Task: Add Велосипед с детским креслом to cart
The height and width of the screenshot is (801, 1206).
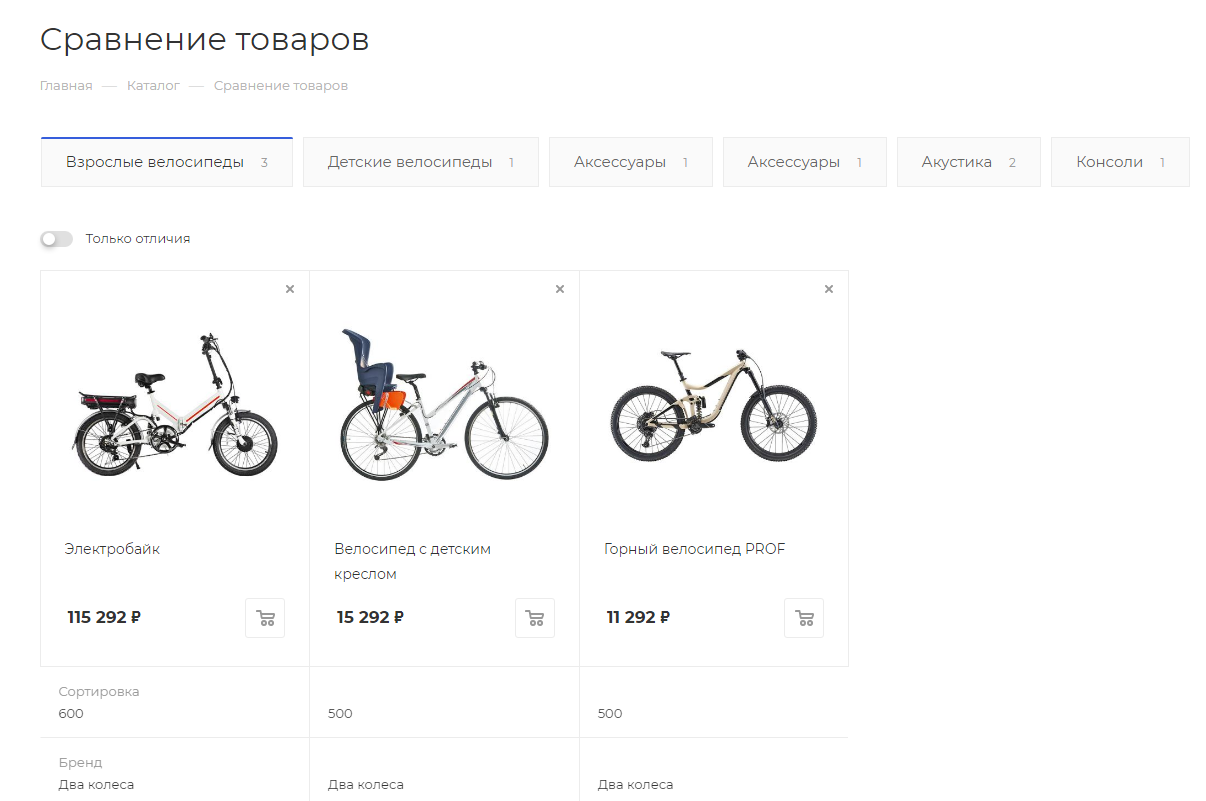Action: 535,618
